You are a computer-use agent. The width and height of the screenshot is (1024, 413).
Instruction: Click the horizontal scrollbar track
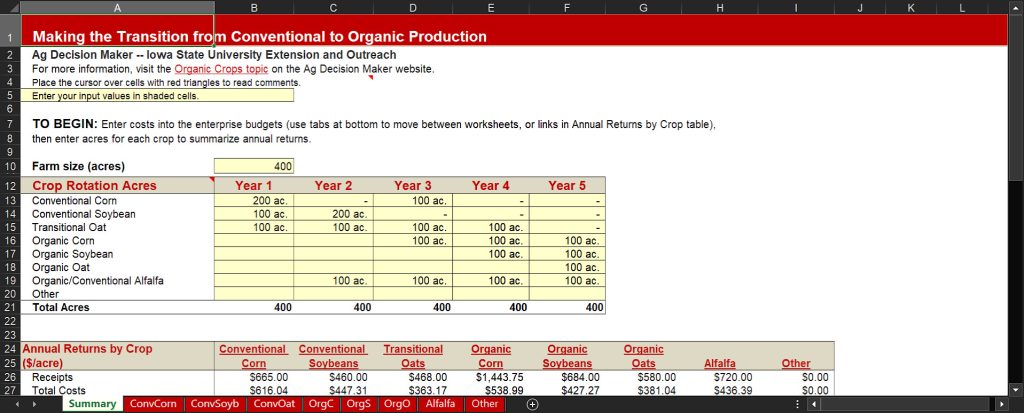click(x=900, y=404)
